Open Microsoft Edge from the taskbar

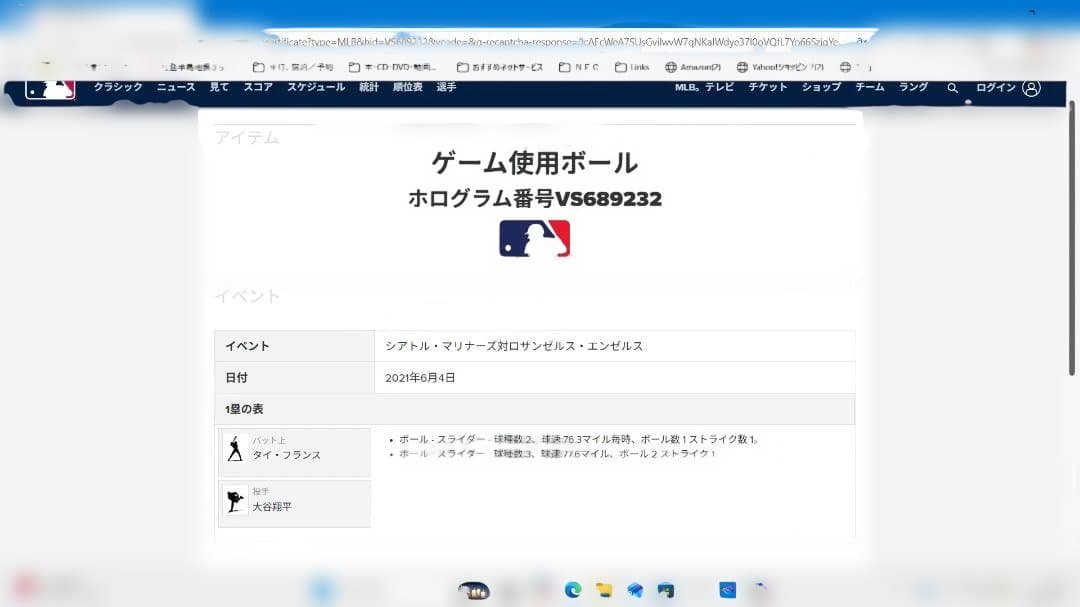pyautogui.click(x=572, y=590)
